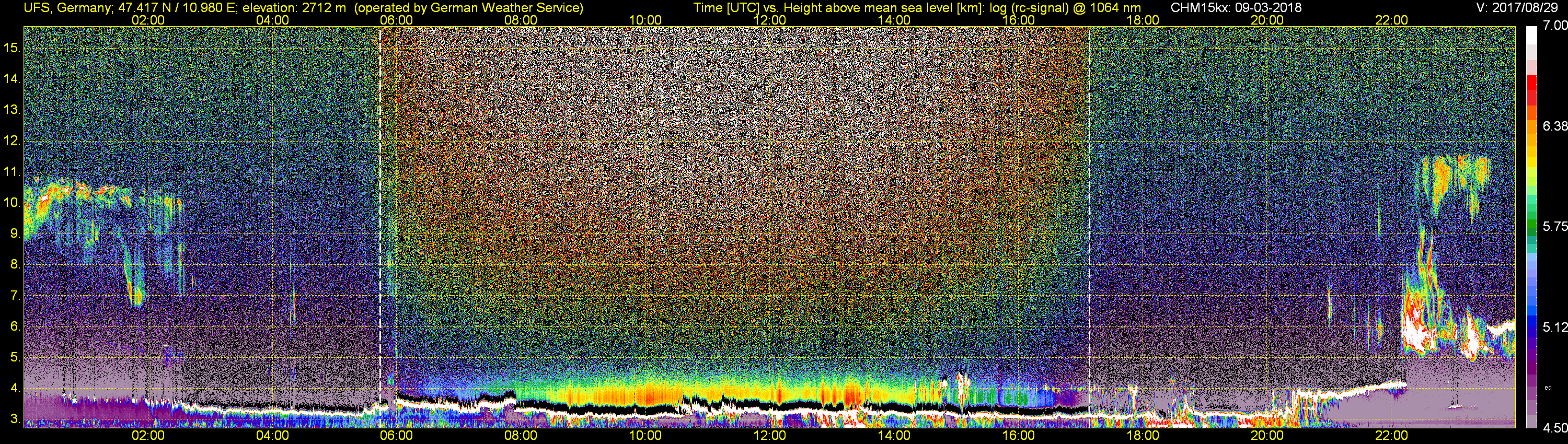The image size is (1568, 444).
Task: Click the '4.' height axis label
Action: pyautogui.click(x=15, y=388)
